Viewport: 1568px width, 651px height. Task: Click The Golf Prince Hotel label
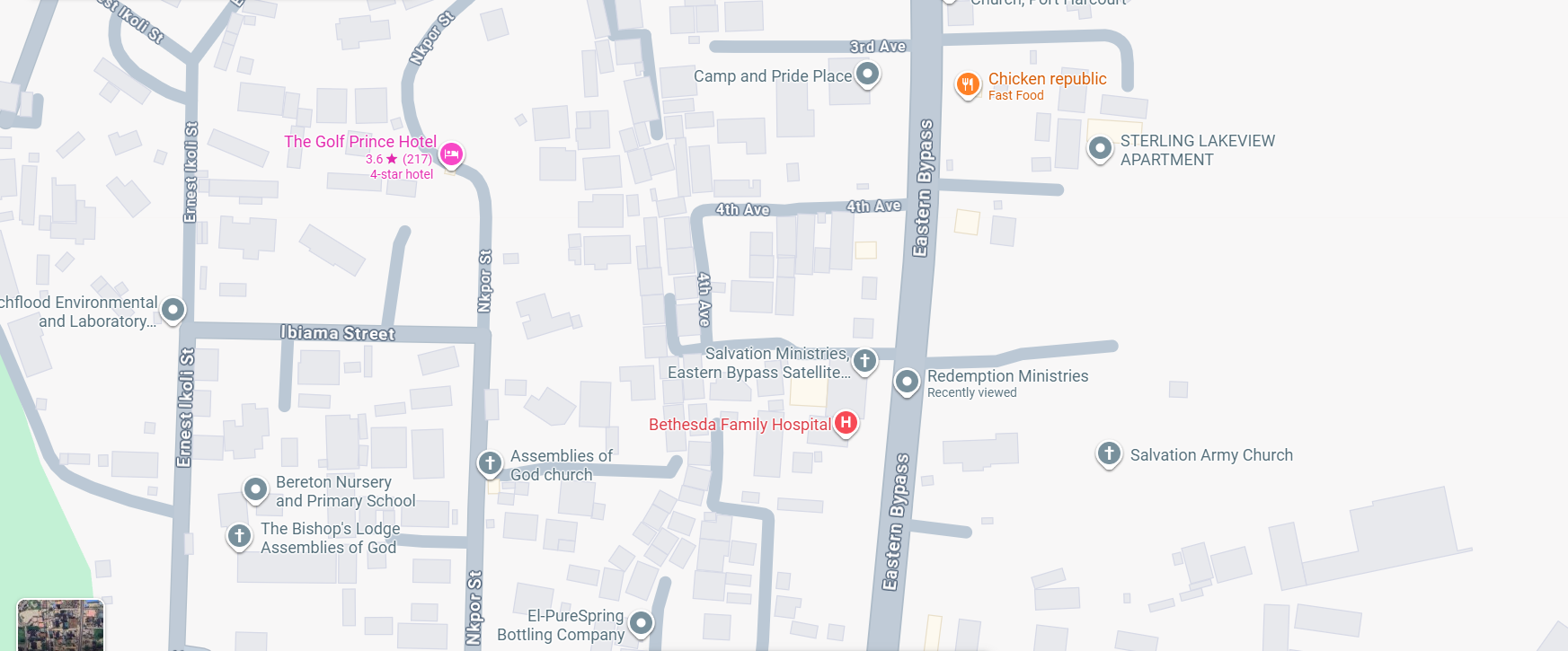(360, 142)
